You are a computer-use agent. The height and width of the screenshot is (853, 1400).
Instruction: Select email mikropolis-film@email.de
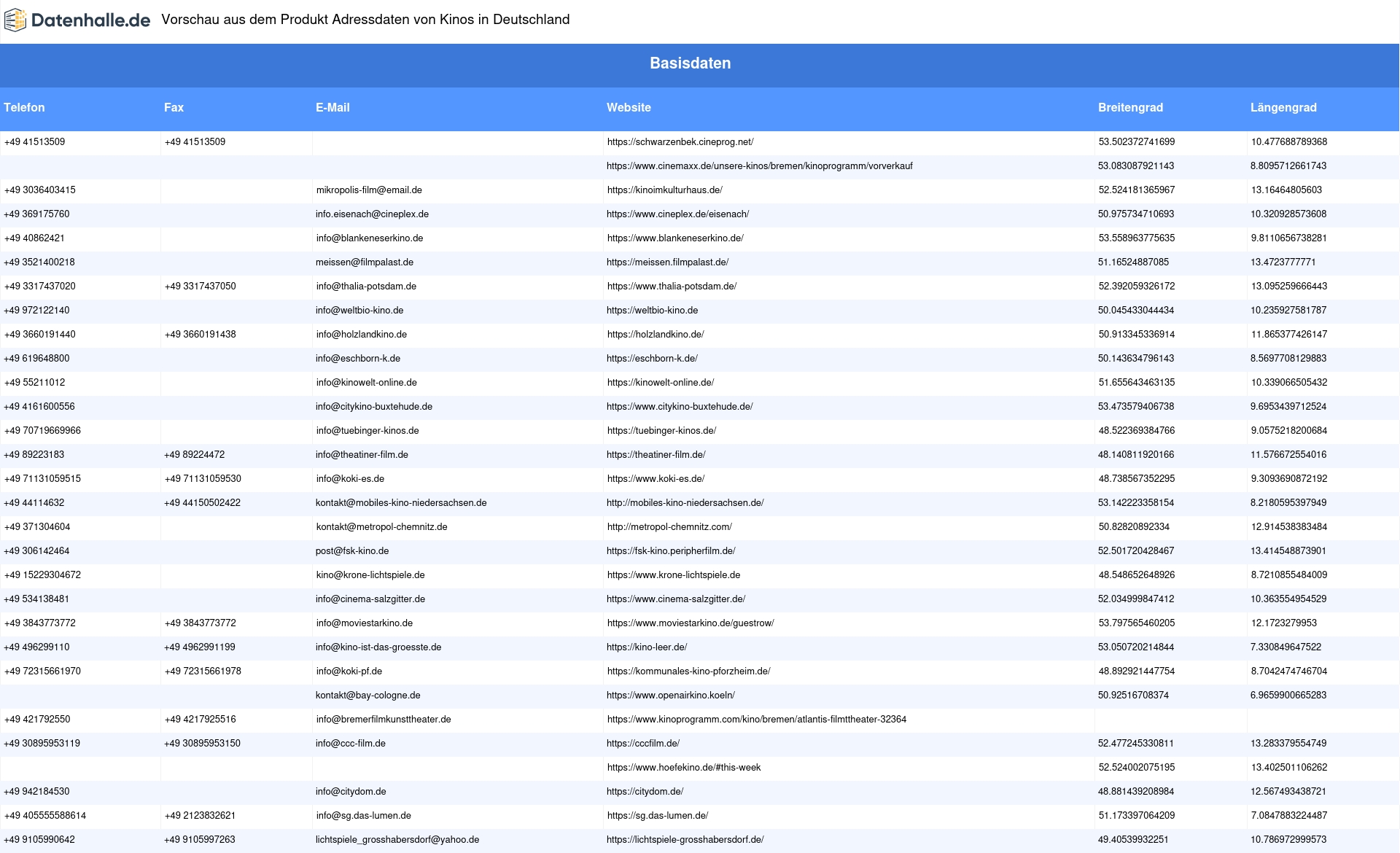[369, 190]
